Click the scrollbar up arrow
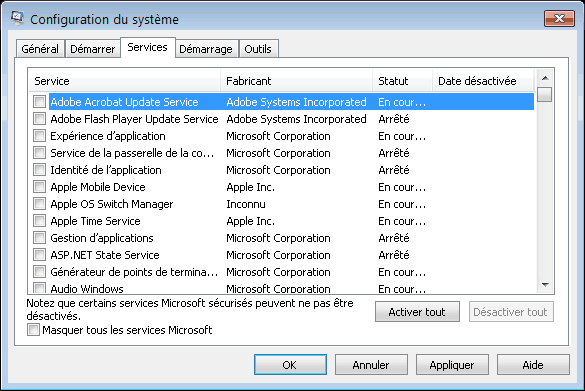 (x=545, y=78)
